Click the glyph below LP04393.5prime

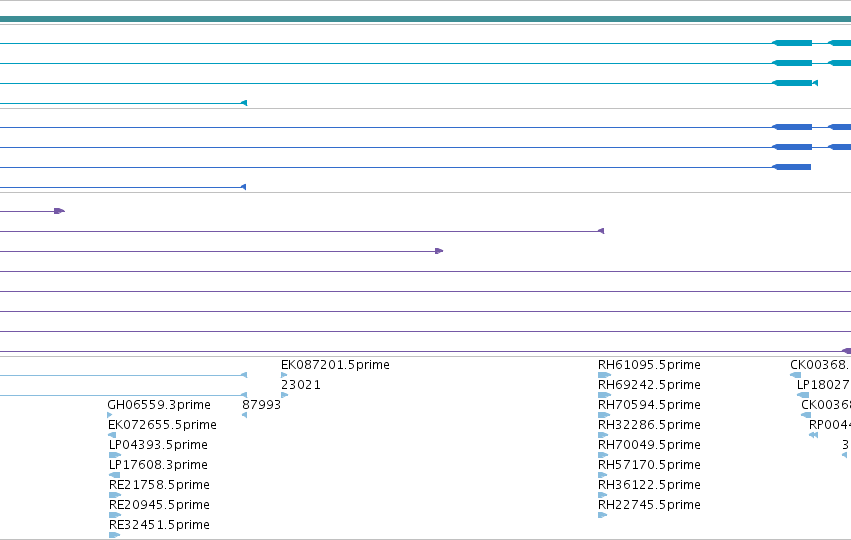click(115, 455)
